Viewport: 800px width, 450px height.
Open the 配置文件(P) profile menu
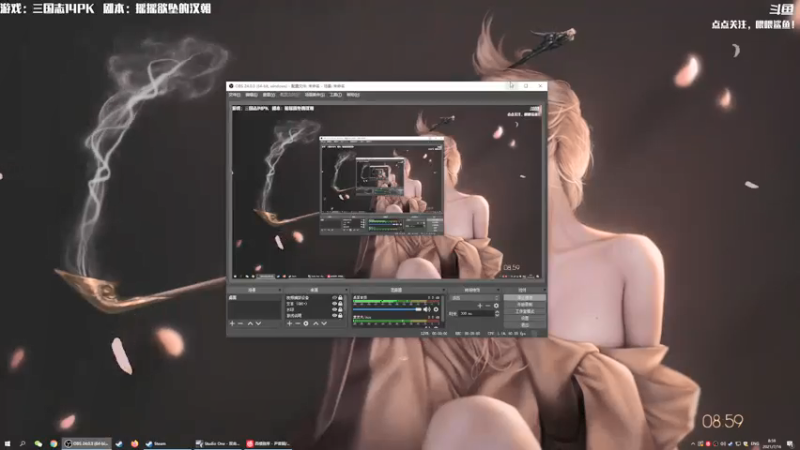tap(290, 95)
